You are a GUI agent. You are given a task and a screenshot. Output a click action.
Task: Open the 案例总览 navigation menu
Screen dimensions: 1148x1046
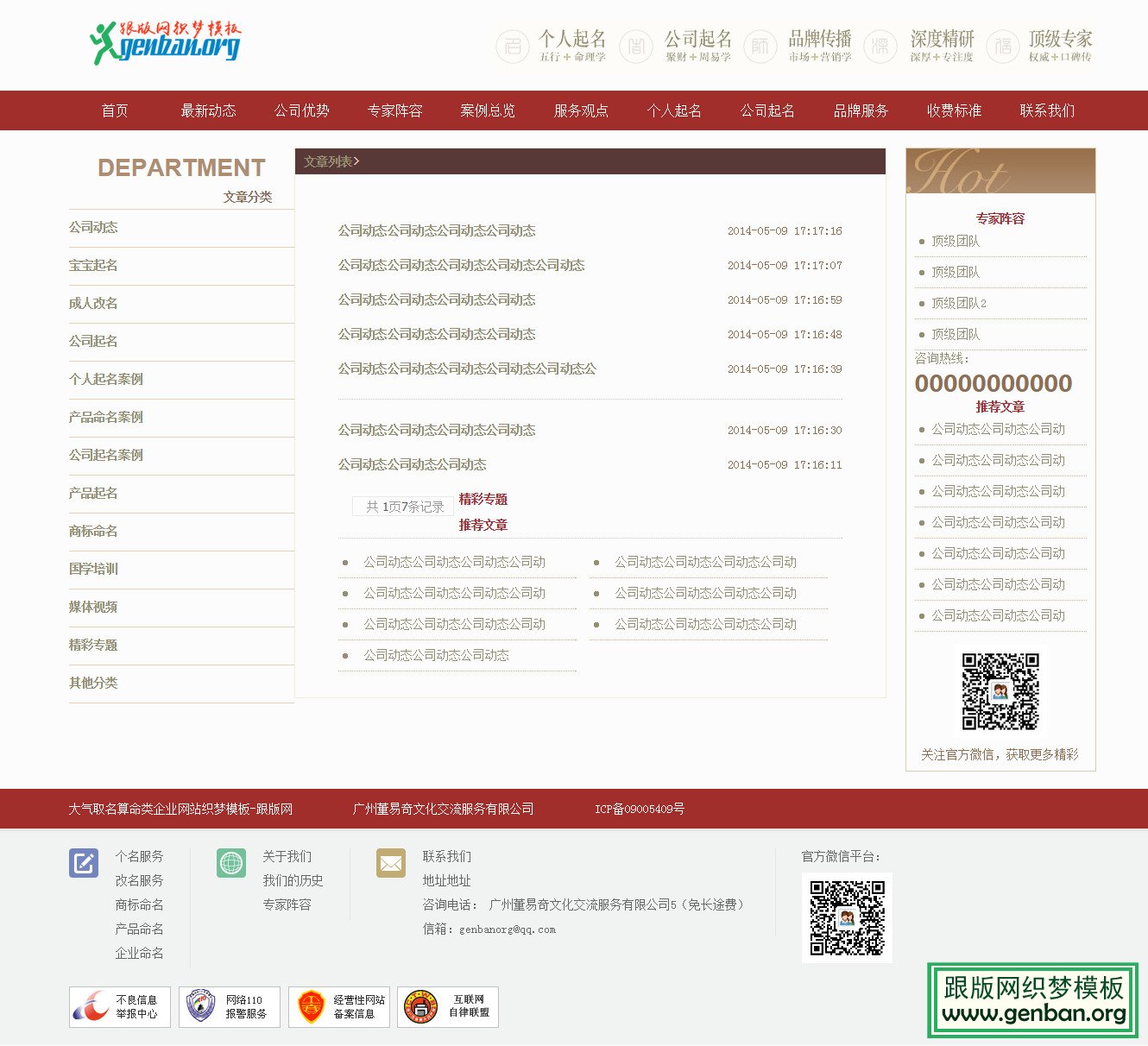click(487, 110)
